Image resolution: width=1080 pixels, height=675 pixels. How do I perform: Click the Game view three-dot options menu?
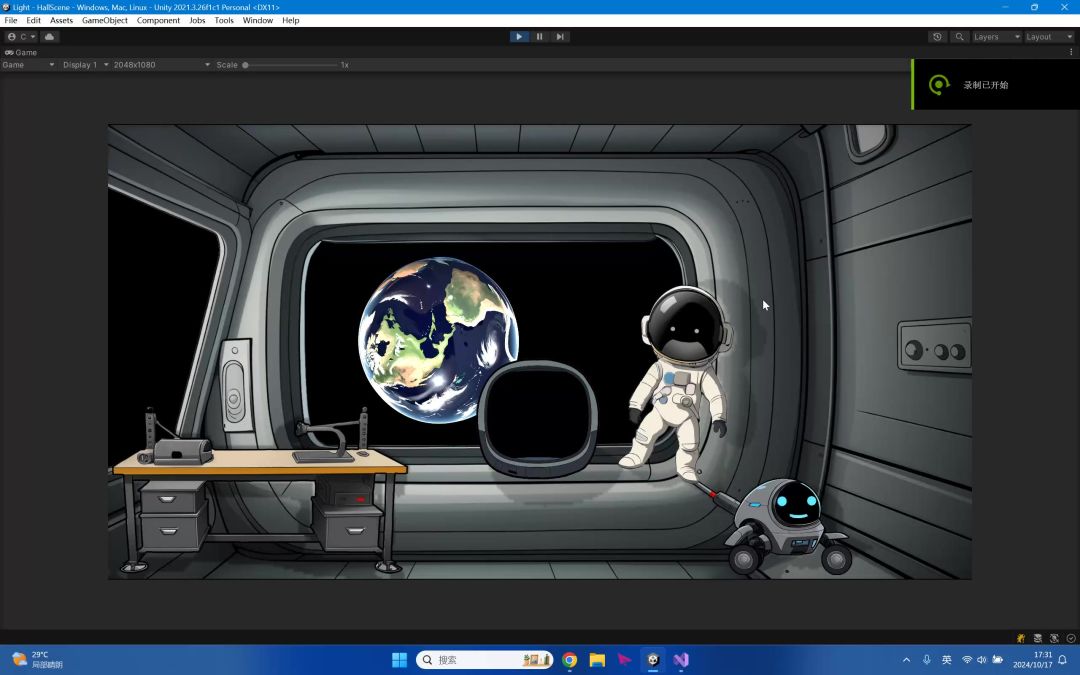(1071, 52)
